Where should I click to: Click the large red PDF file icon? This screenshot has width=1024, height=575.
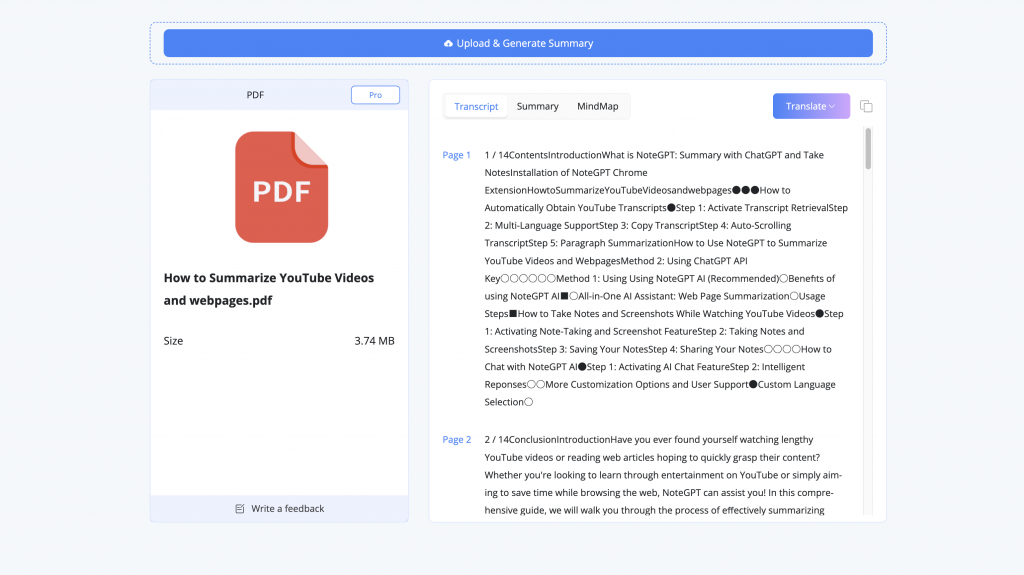(x=281, y=187)
